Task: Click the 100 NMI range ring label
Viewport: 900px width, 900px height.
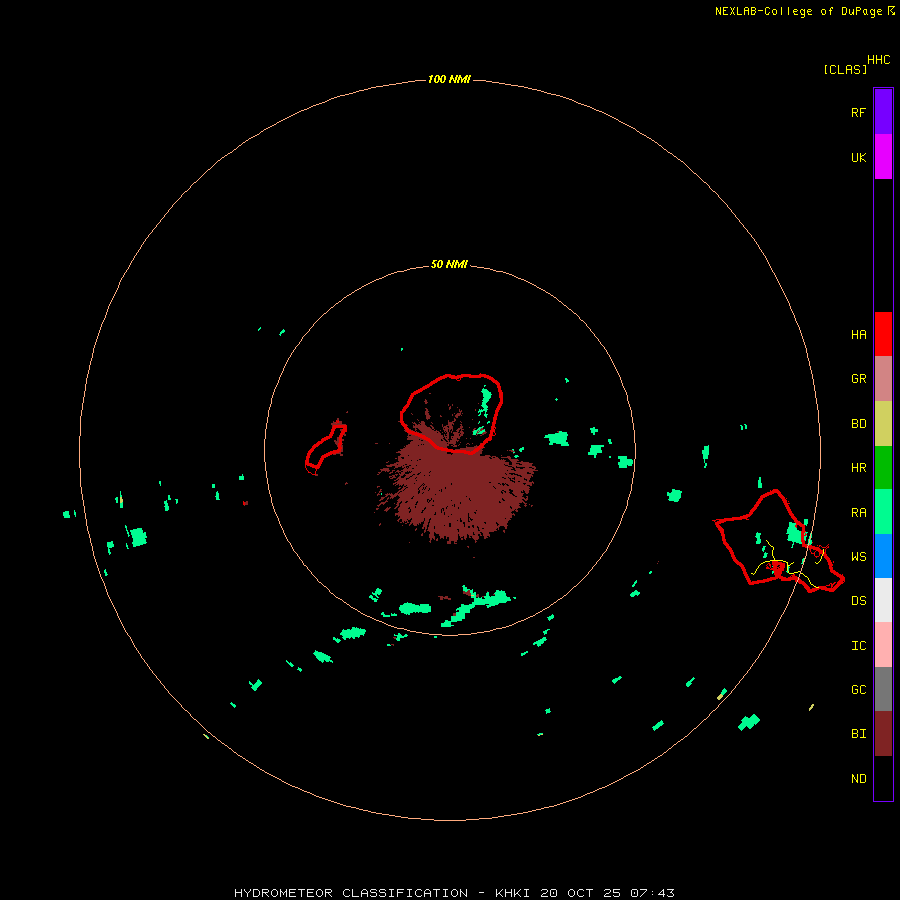Action: (x=449, y=79)
